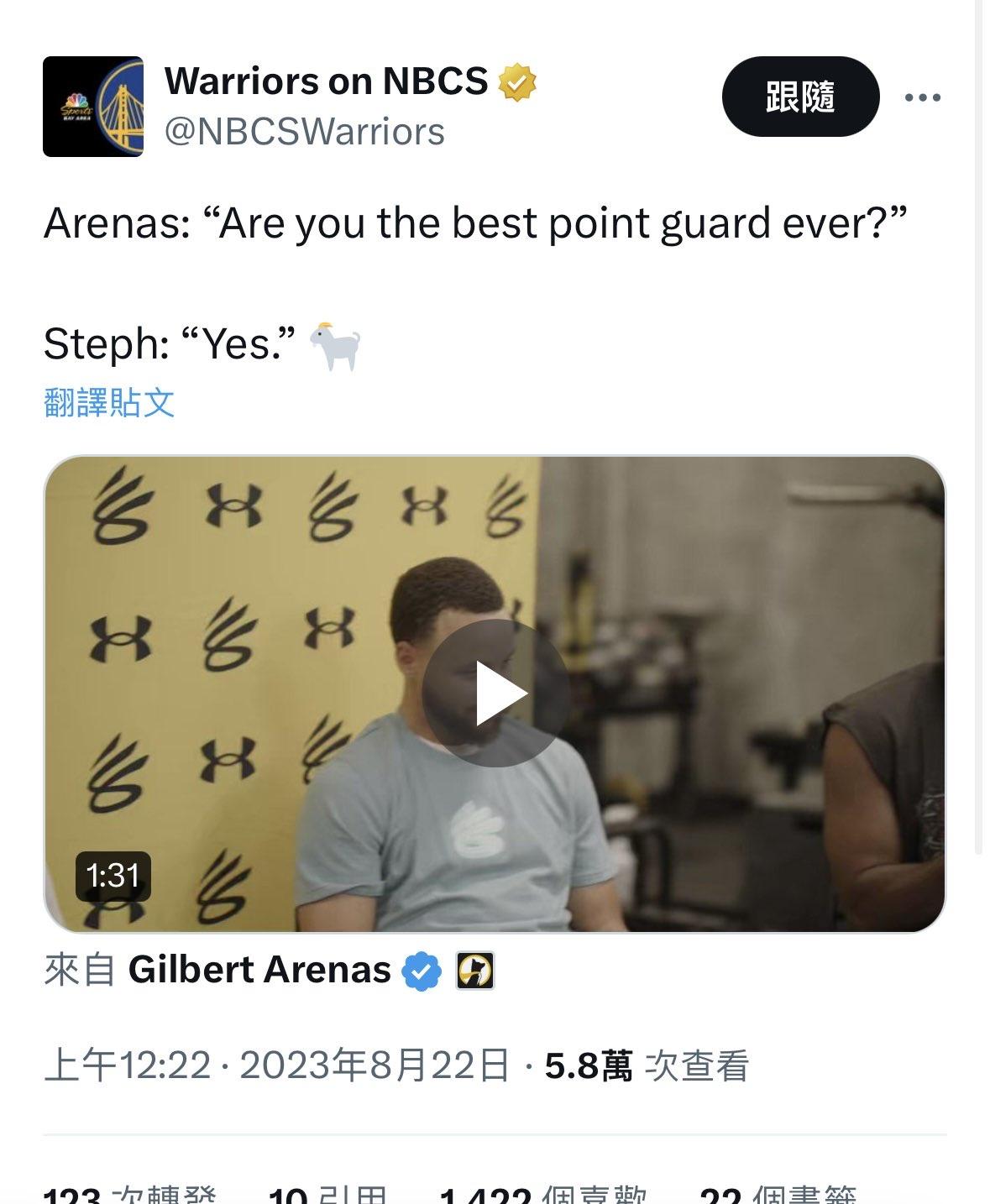Tap the 1:31 video duration badge

[113, 876]
